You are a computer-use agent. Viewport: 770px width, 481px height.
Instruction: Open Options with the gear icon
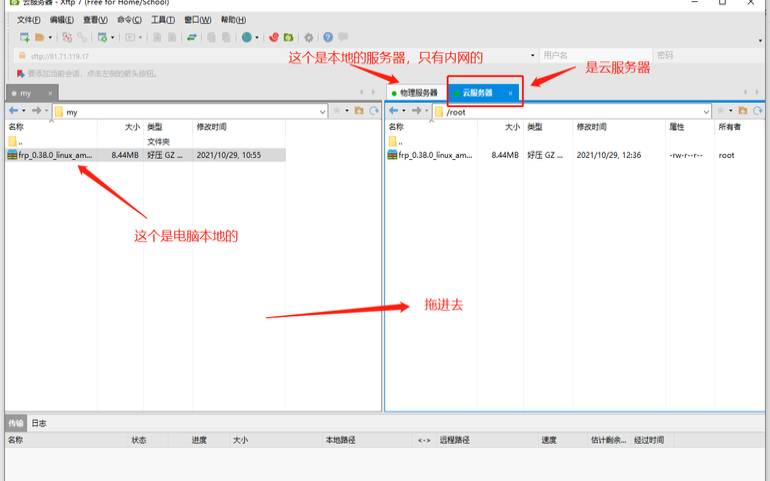click(x=308, y=37)
